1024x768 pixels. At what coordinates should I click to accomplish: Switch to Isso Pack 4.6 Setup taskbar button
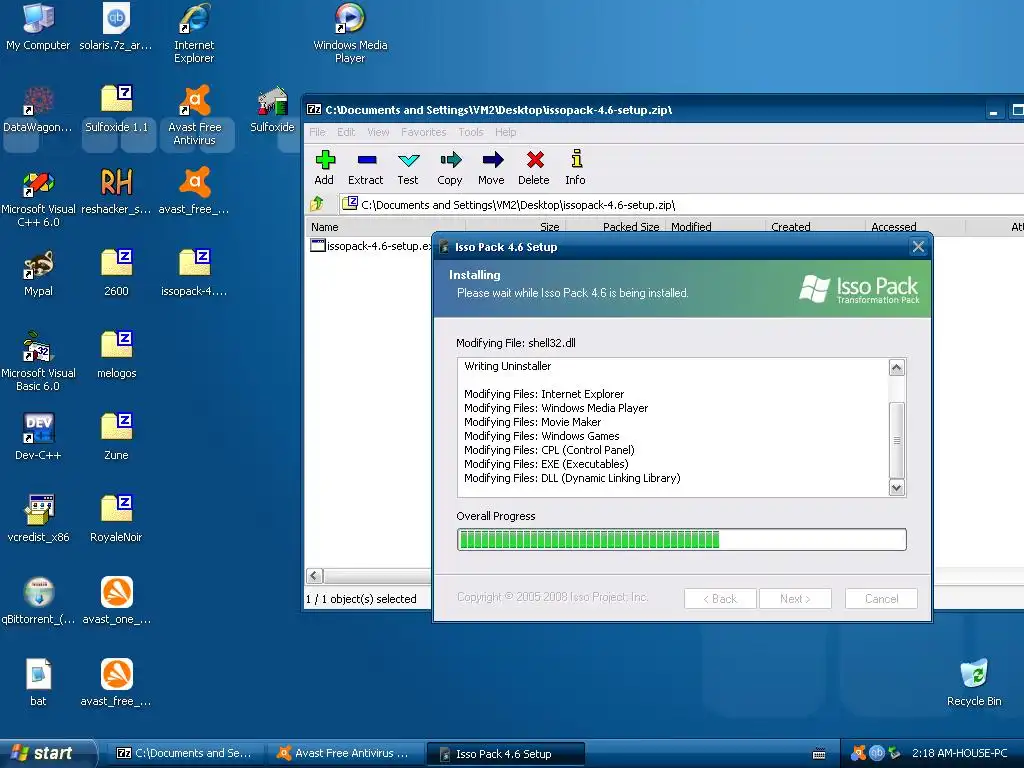coord(505,754)
